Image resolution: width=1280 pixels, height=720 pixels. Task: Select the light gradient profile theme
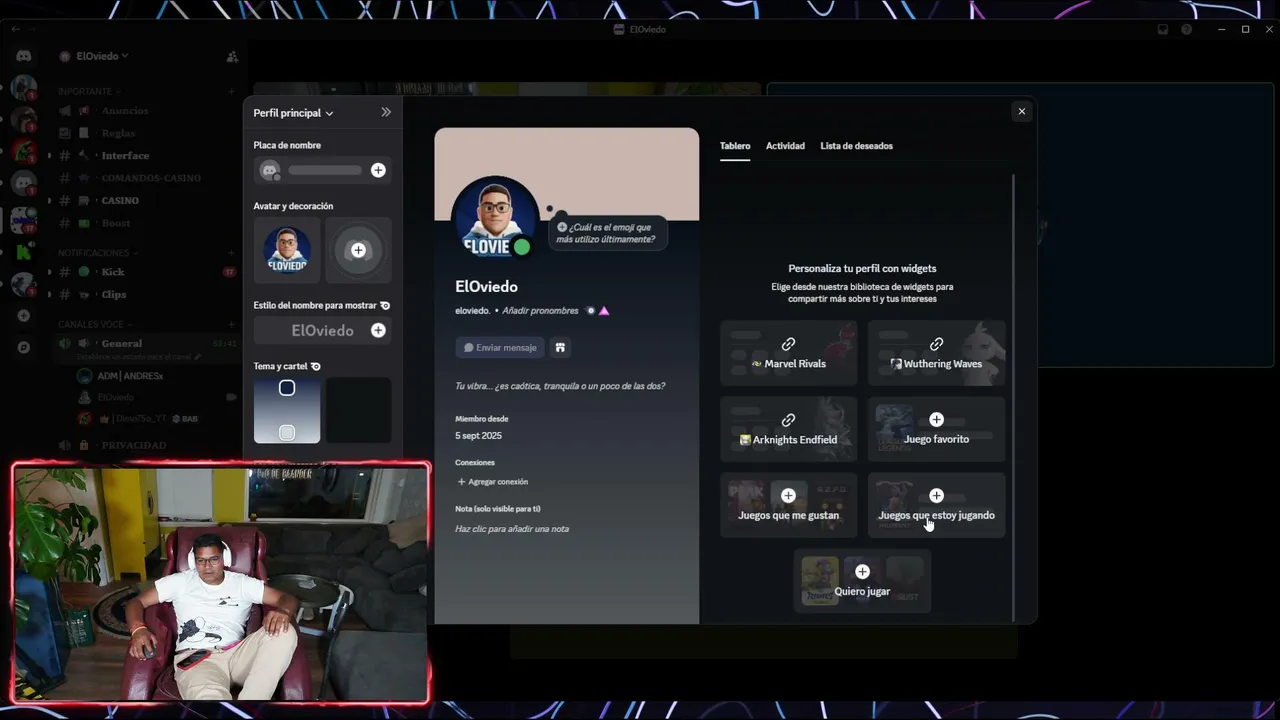287,410
